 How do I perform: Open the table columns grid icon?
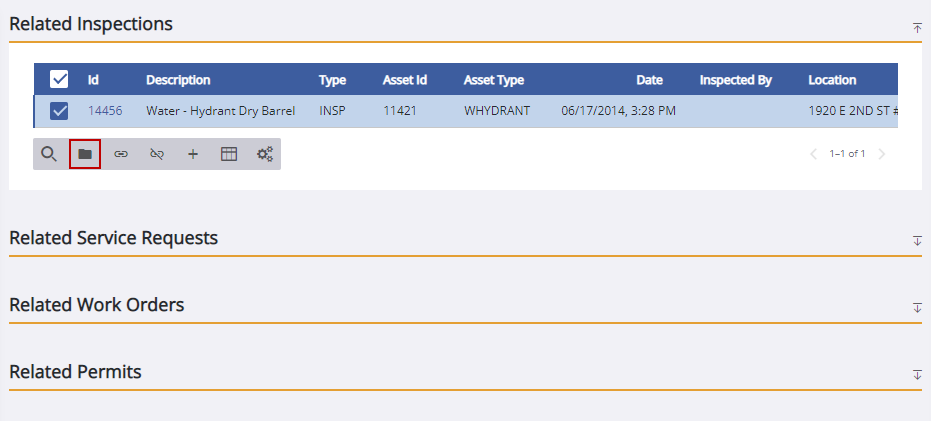click(229, 154)
